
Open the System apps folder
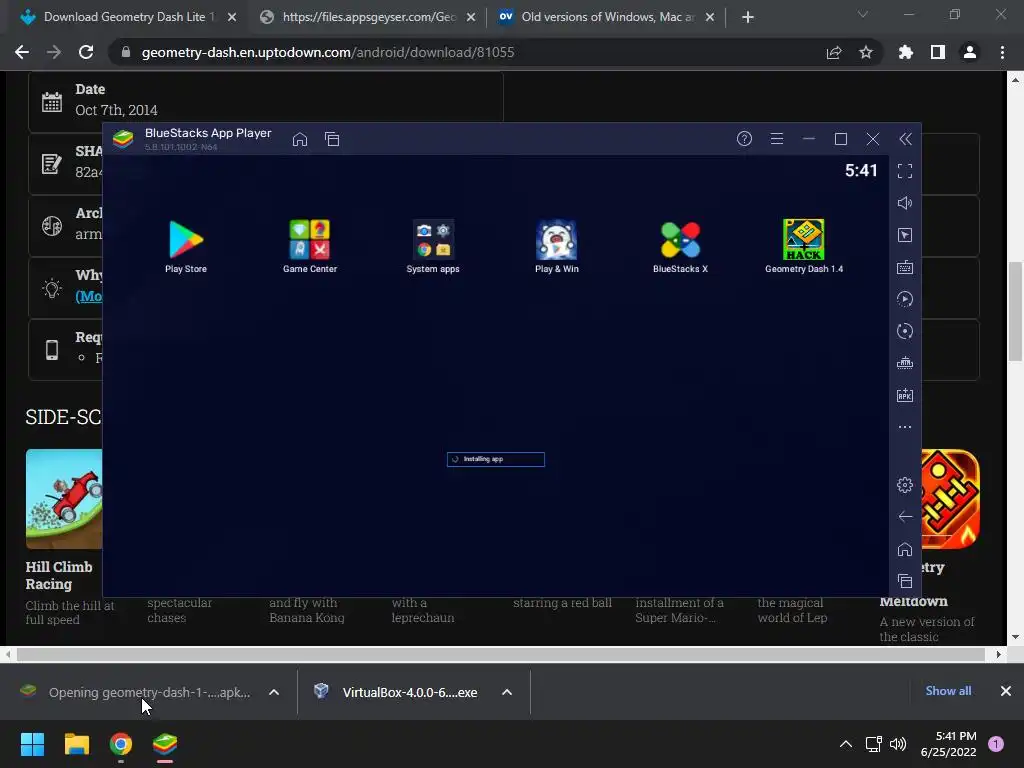(433, 246)
